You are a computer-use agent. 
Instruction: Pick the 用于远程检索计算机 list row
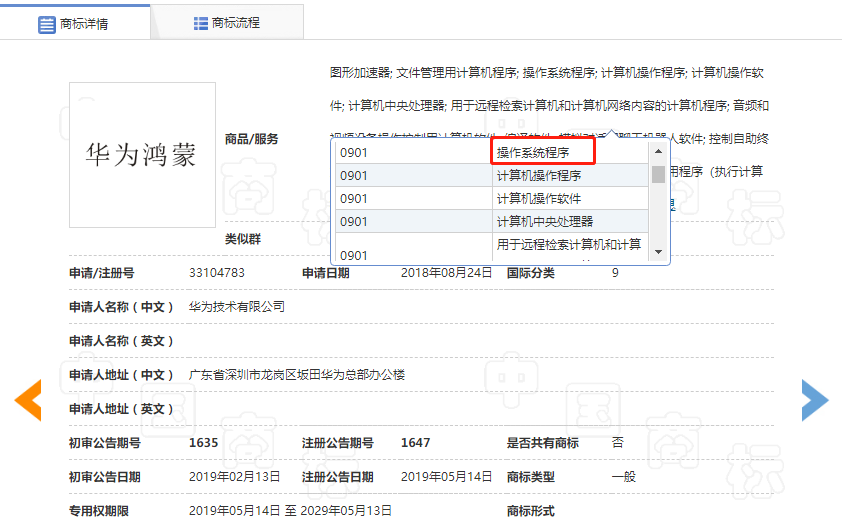[569, 245]
